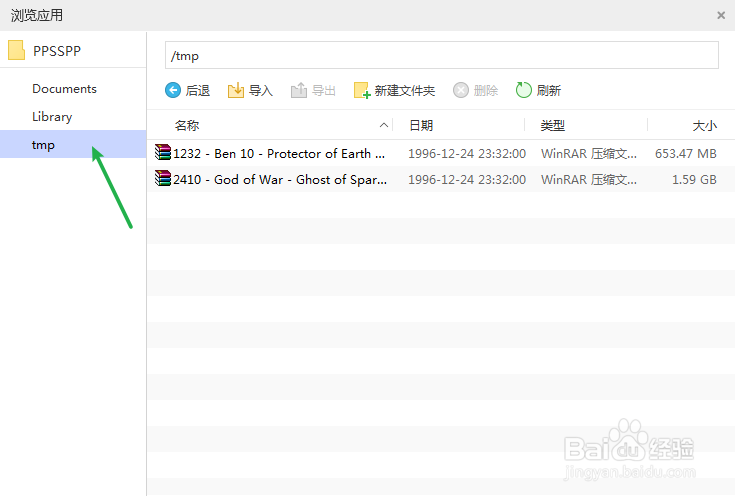Open the Documents folder in sidebar
Viewport: 735px width, 497px height.
pyautogui.click(x=64, y=89)
